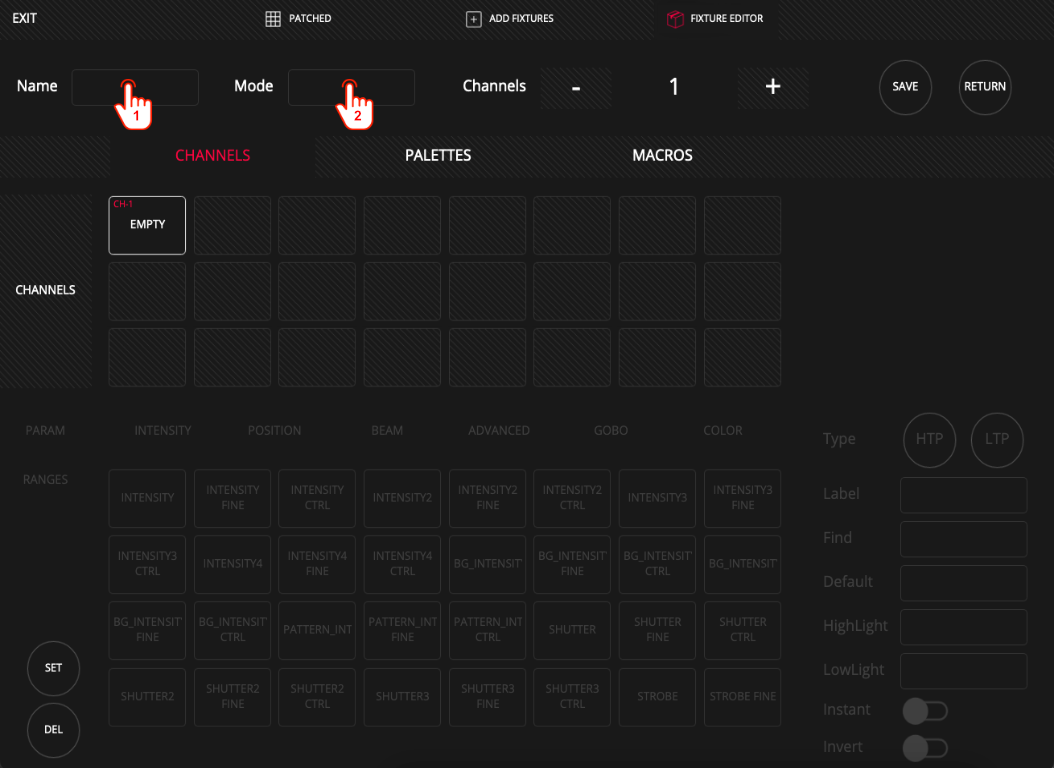Select the GOBO parameter category

pos(611,430)
